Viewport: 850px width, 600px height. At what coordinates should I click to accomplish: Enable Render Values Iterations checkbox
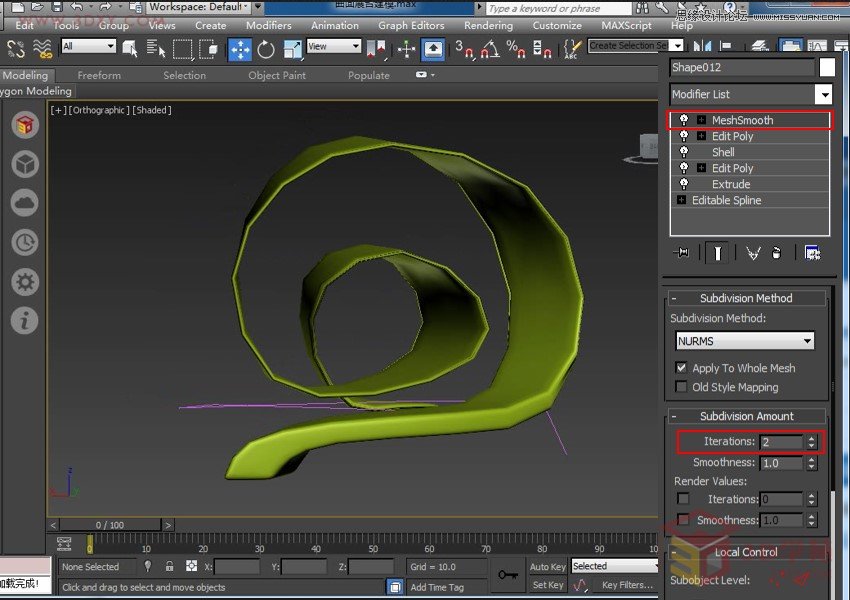click(x=683, y=498)
